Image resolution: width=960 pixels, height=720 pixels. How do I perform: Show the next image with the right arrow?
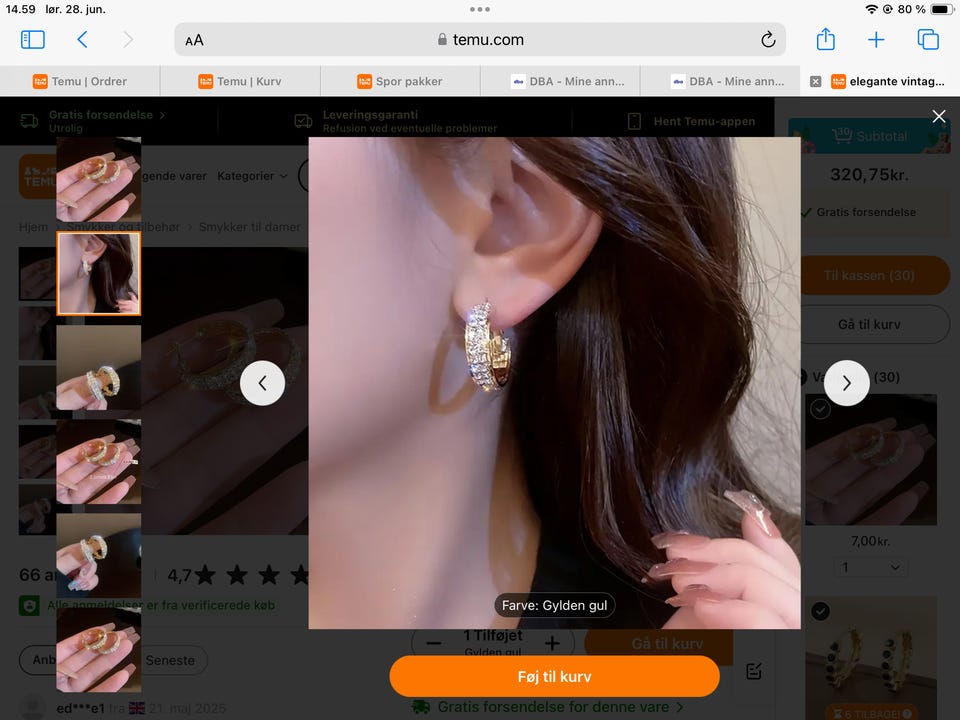(x=846, y=383)
